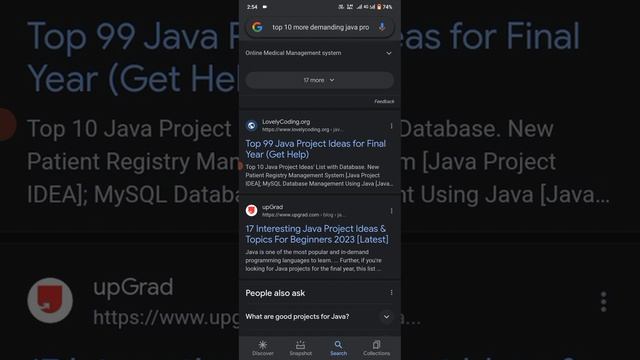
Task: Click the 'People also ask' heading
Action: pyautogui.click(x=275, y=293)
